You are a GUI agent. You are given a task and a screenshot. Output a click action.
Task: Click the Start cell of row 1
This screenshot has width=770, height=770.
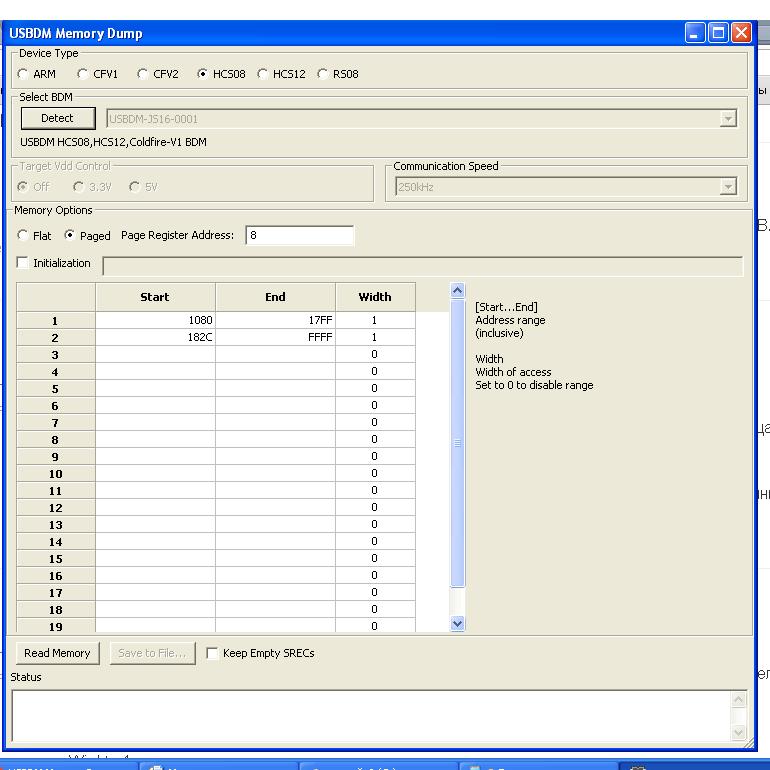tap(155, 320)
